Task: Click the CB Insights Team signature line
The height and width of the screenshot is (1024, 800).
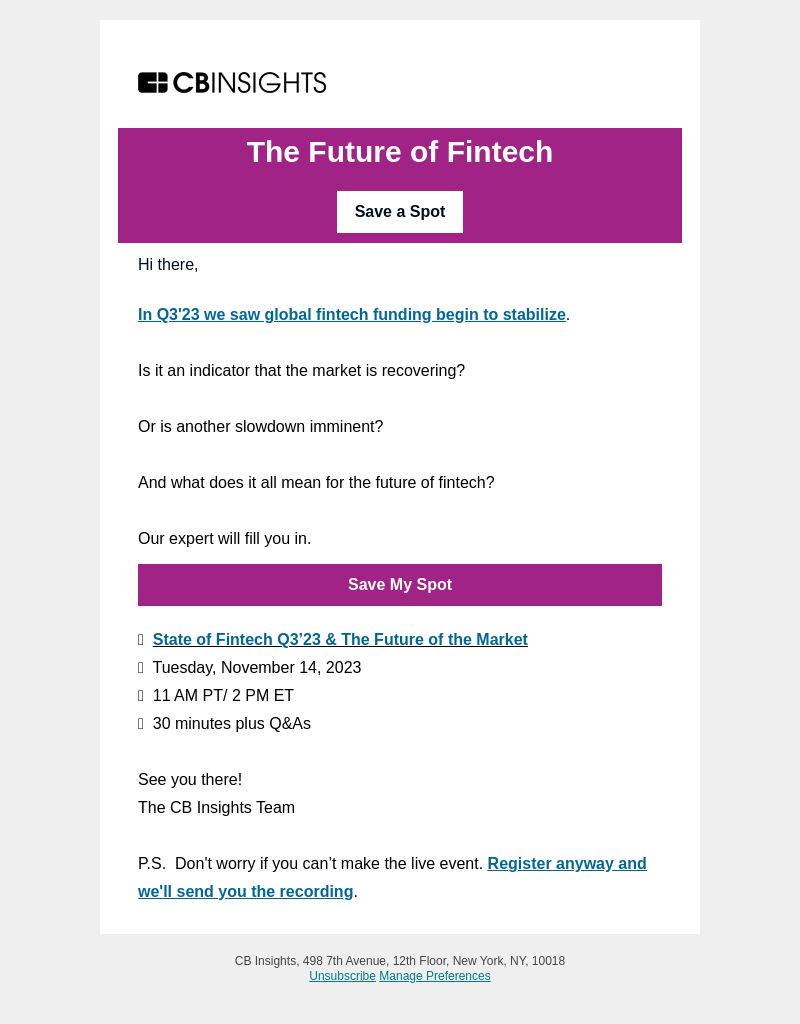Action: (x=216, y=807)
